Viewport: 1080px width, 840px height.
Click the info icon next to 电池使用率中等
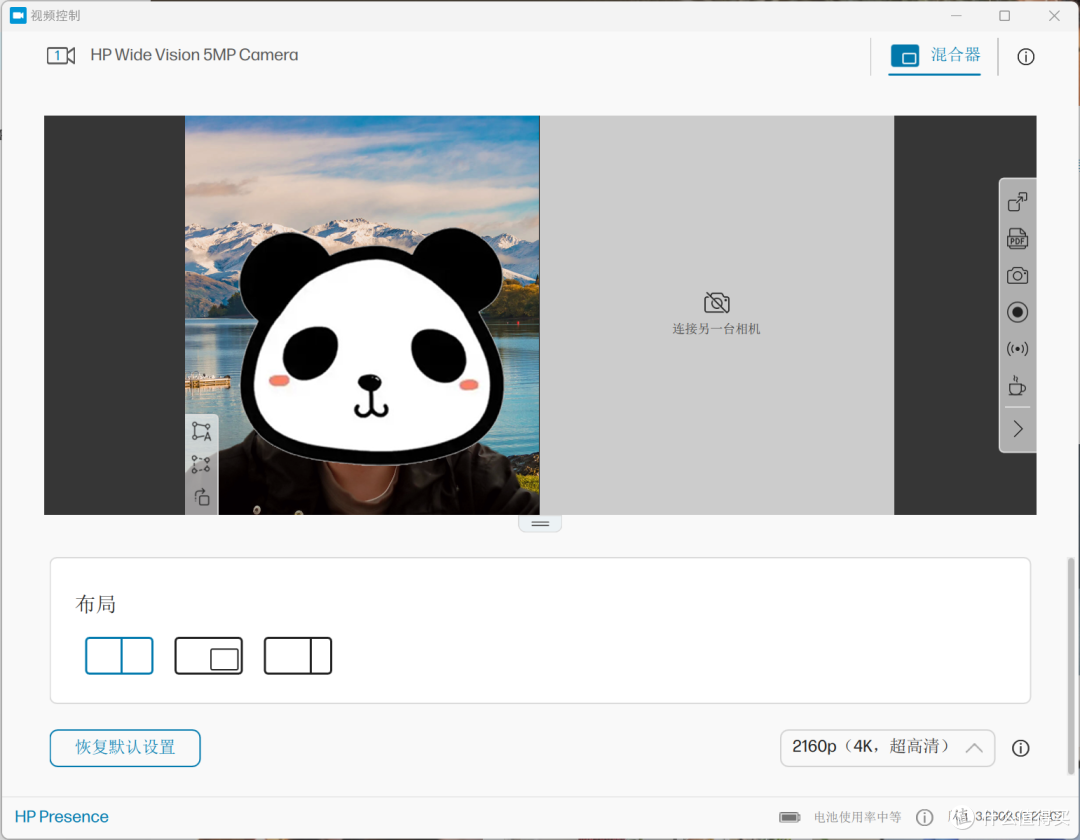[x=924, y=817]
